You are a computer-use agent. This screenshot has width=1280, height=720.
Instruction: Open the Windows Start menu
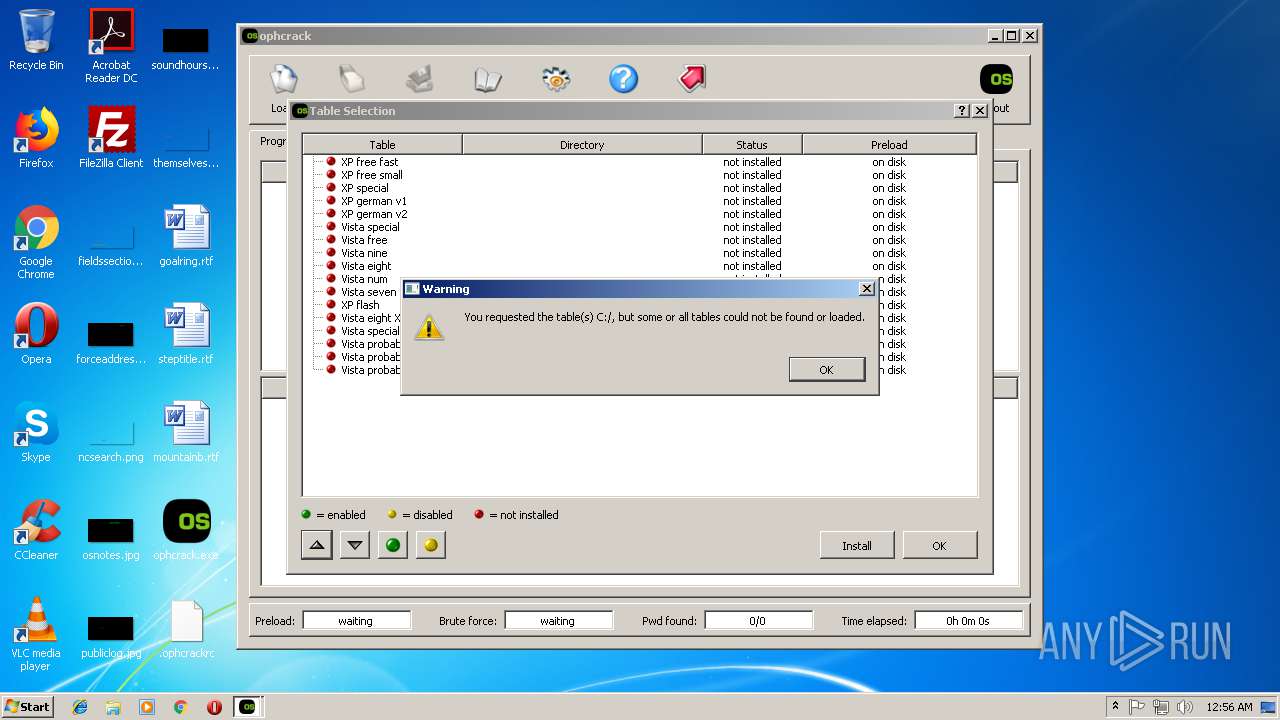point(28,706)
